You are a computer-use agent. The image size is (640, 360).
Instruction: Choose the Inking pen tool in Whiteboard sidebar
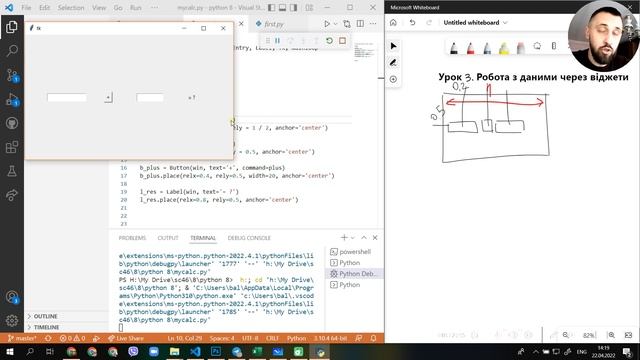(x=393, y=62)
